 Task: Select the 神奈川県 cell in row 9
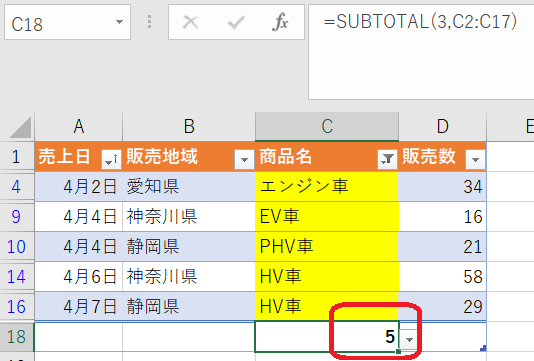click(189, 217)
